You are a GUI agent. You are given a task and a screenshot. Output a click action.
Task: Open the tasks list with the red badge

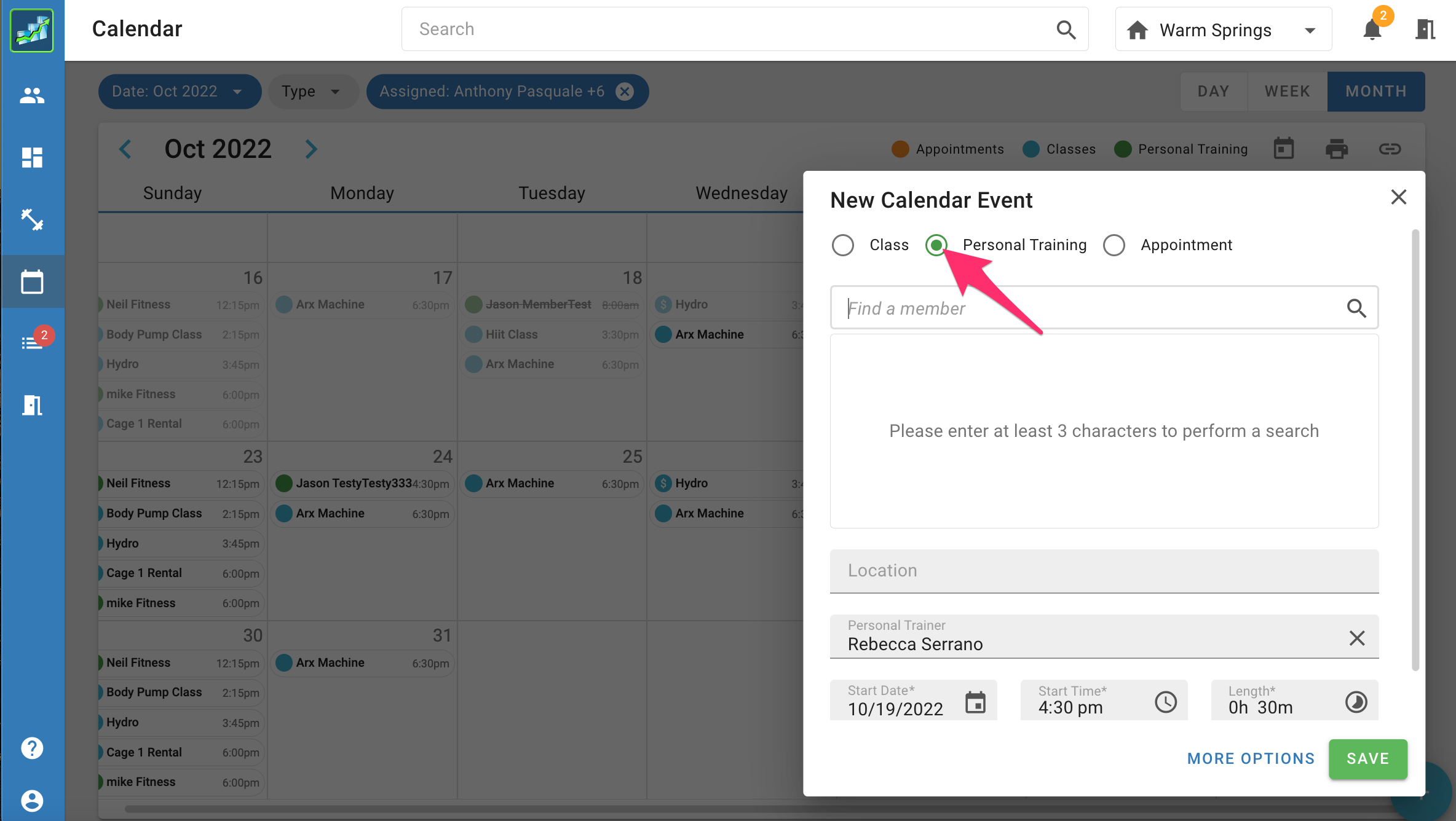(x=32, y=342)
